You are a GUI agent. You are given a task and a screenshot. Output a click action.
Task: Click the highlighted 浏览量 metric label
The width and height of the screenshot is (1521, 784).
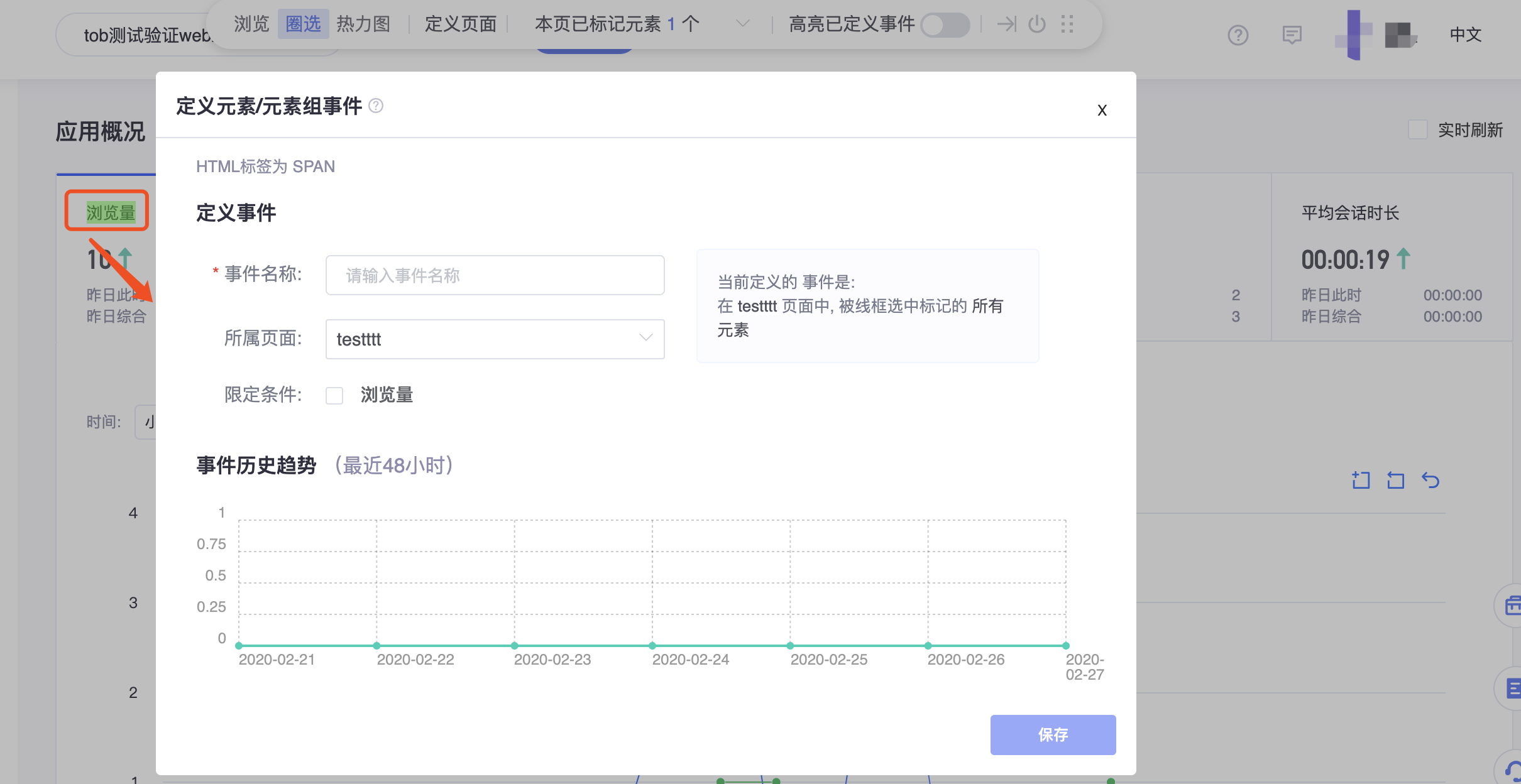(111, 212)
